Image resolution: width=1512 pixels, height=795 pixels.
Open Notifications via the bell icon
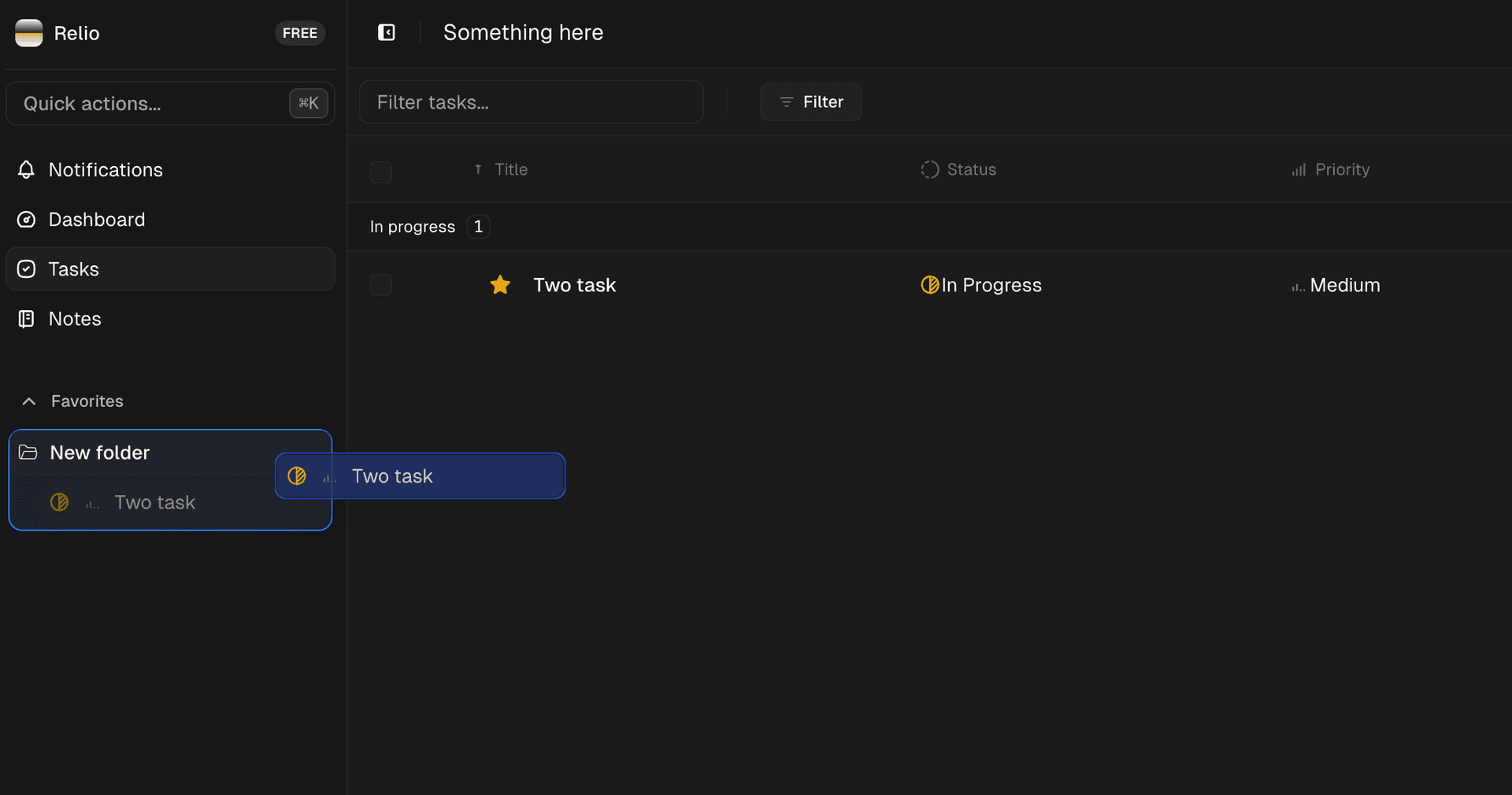(x=27, y=170)
